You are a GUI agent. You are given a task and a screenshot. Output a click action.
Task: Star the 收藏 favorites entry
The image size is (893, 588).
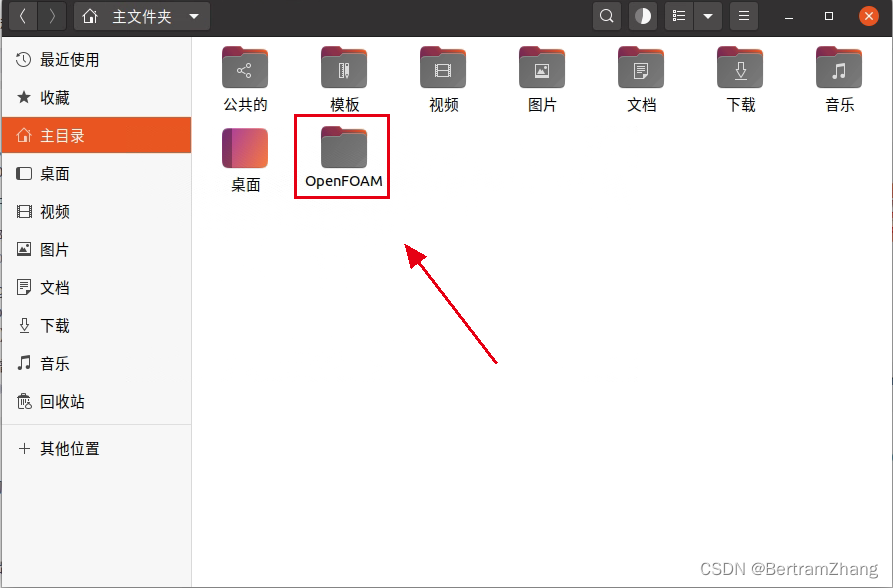point(55,98)
